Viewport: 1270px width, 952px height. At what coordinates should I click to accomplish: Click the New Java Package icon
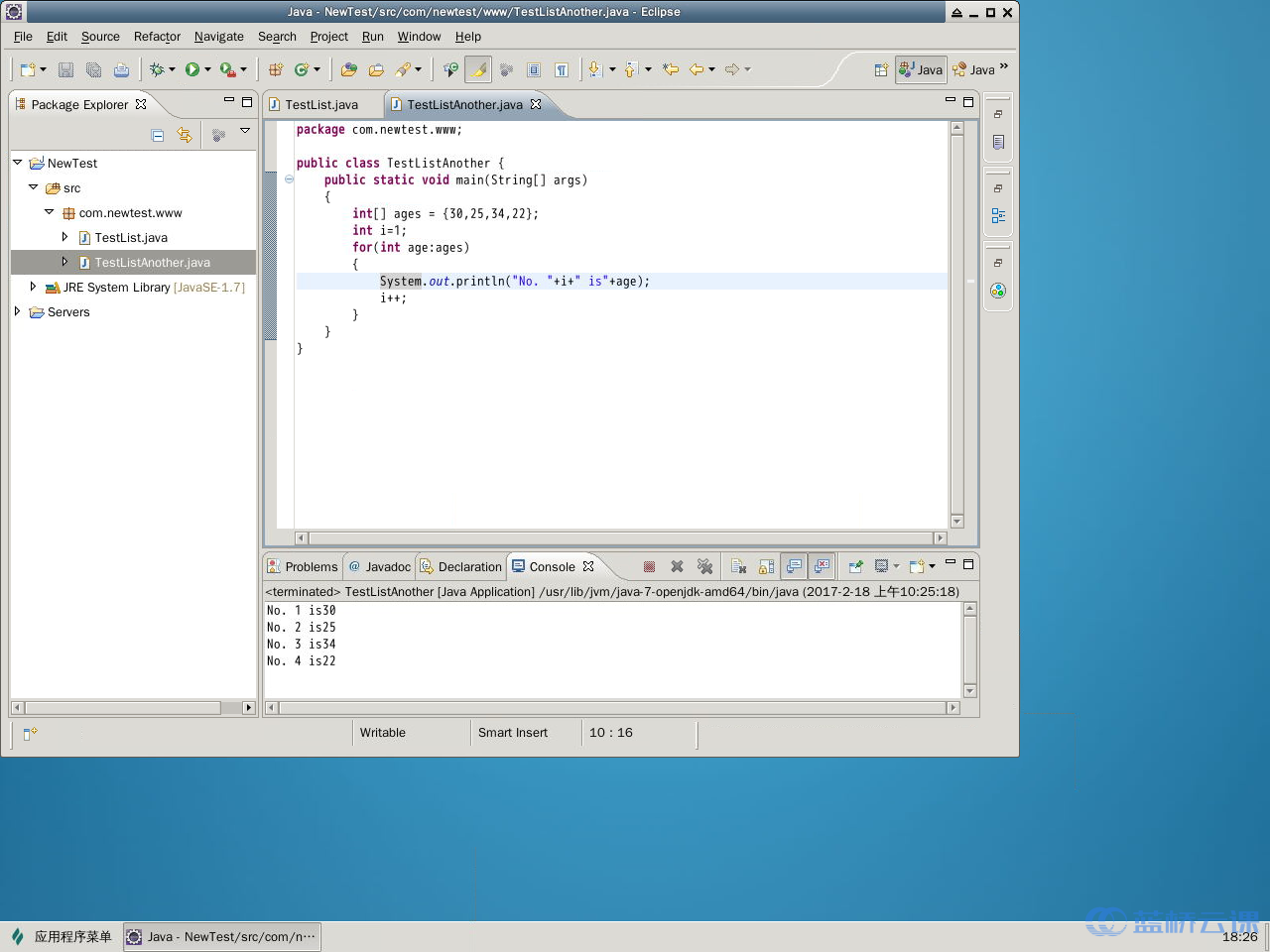click(276, 69)
